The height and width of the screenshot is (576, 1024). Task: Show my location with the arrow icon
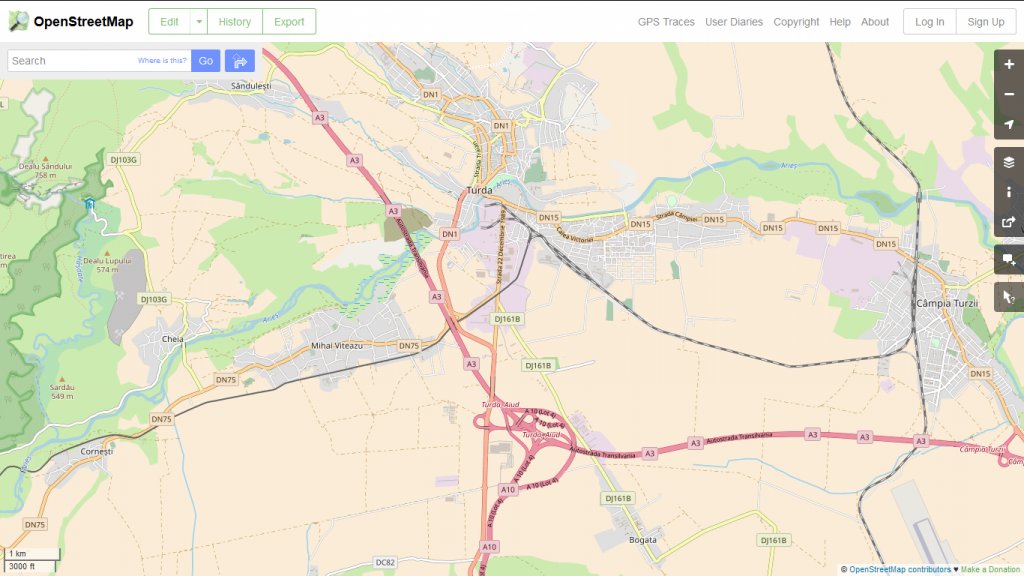click(1008, 124)
